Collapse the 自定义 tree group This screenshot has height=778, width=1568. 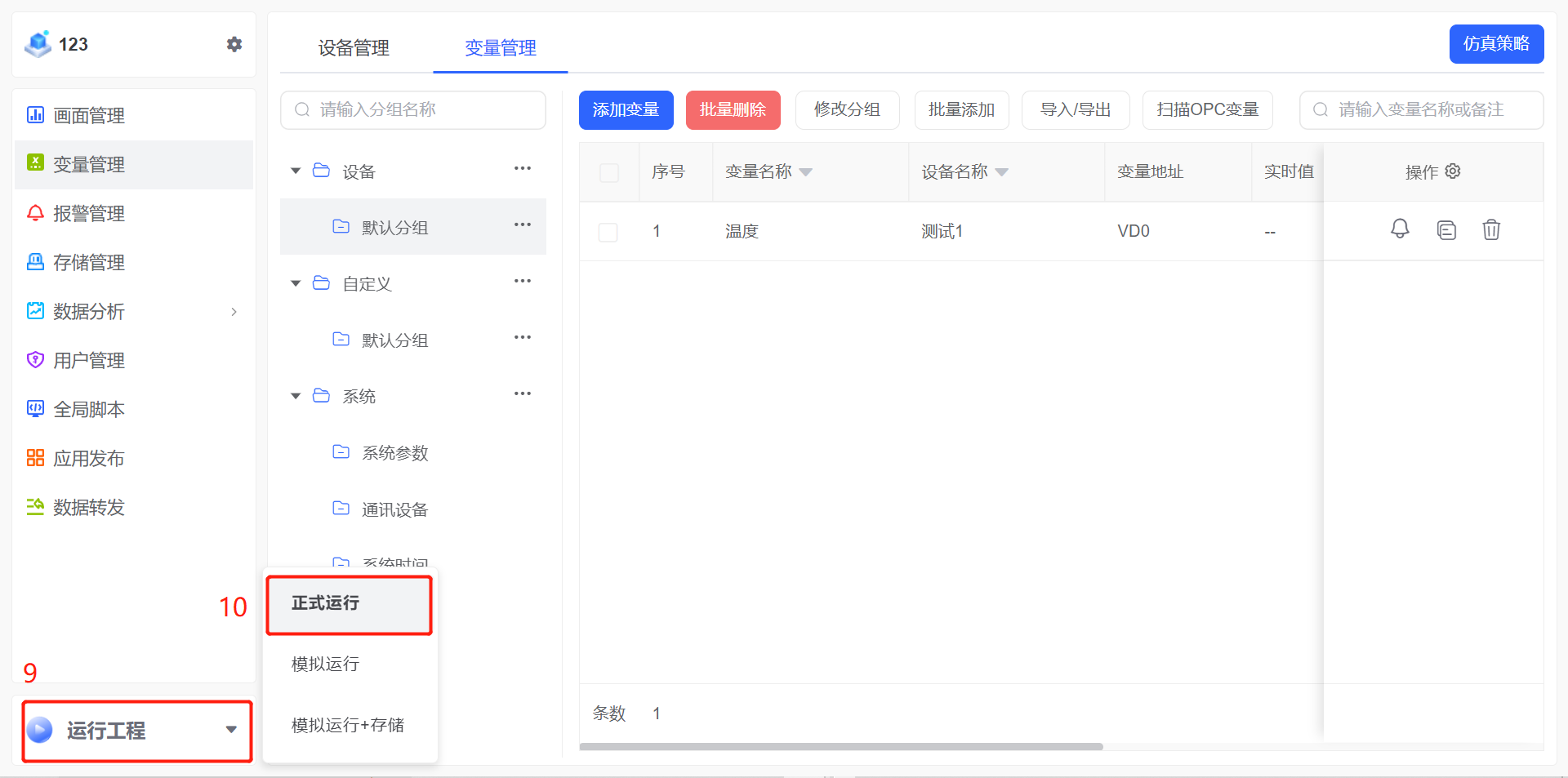coord(296,283)
